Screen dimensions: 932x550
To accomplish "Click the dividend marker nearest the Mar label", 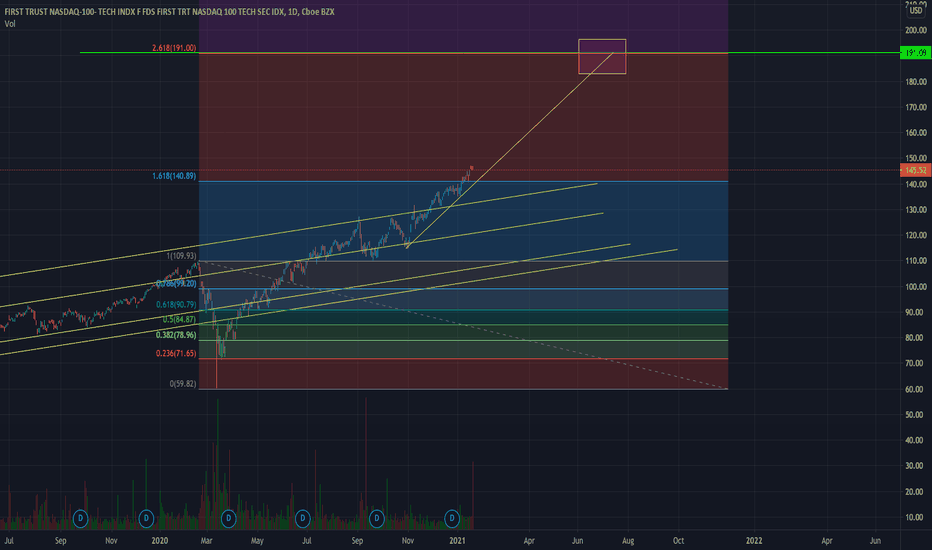I will point(228,518).
